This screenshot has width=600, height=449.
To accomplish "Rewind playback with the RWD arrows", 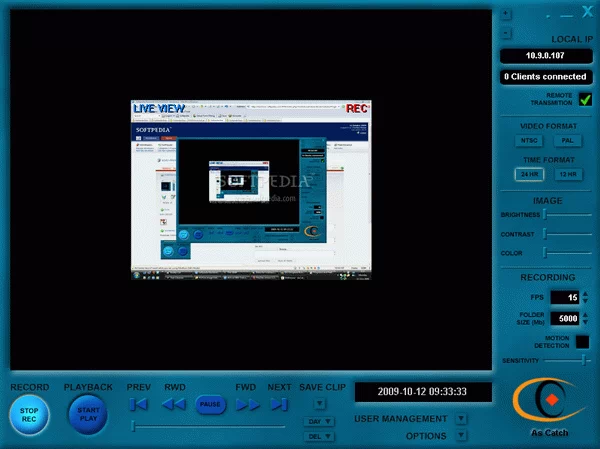I will 174,404.
